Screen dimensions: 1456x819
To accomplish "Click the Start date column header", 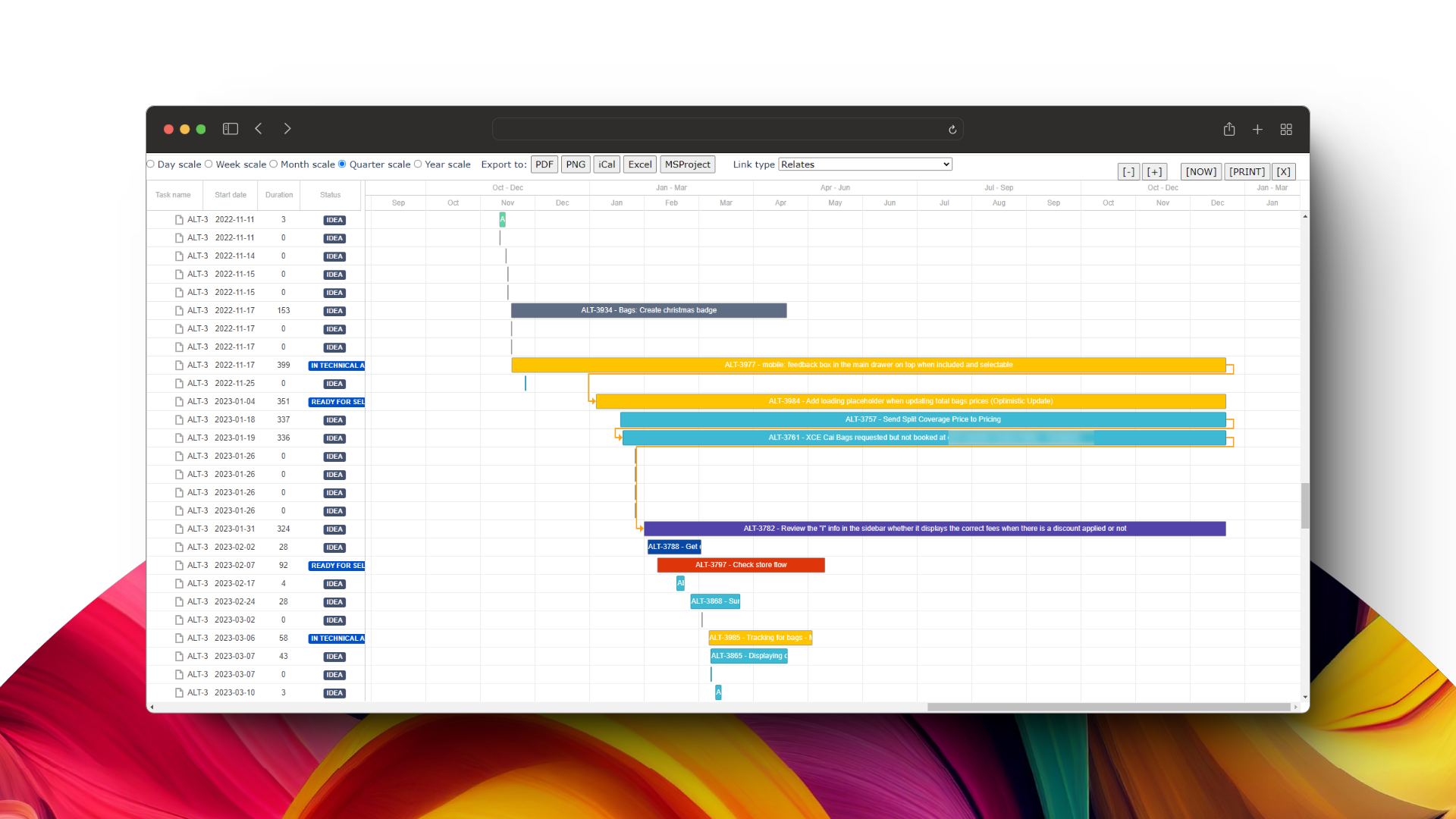I will (x=231, y=195).
